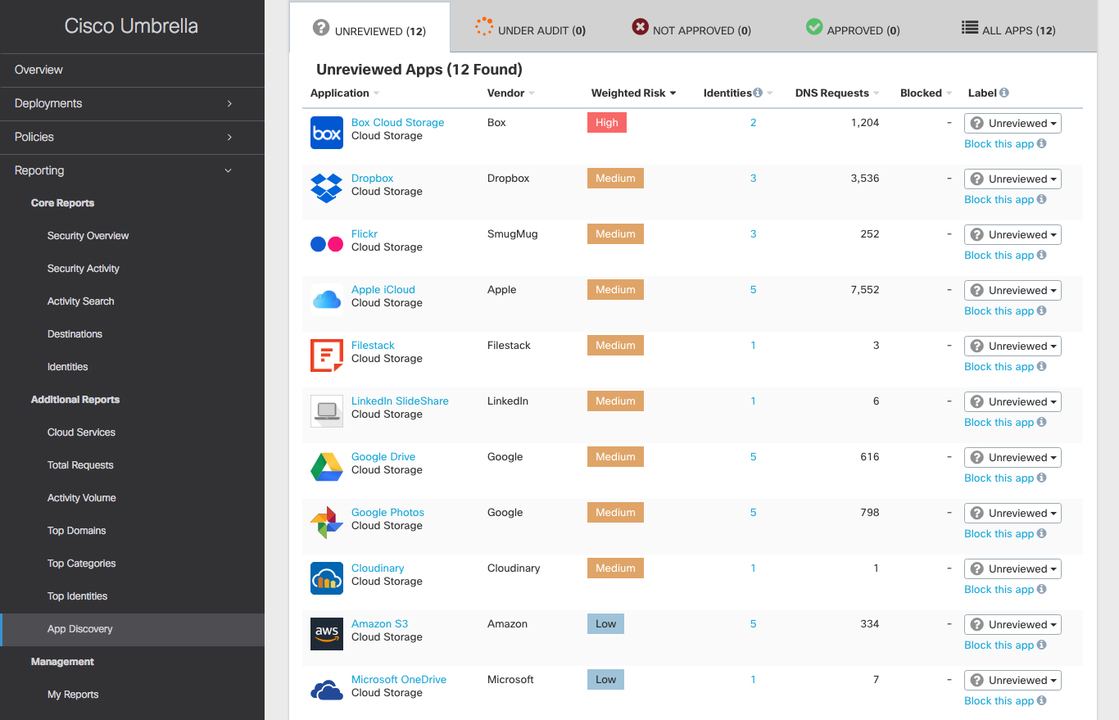The height and width of the screenshot is (720, 1119).
Task: Click the Medium risk badge for Flickr
Action: pyautogui.click(x=615, y=233)
